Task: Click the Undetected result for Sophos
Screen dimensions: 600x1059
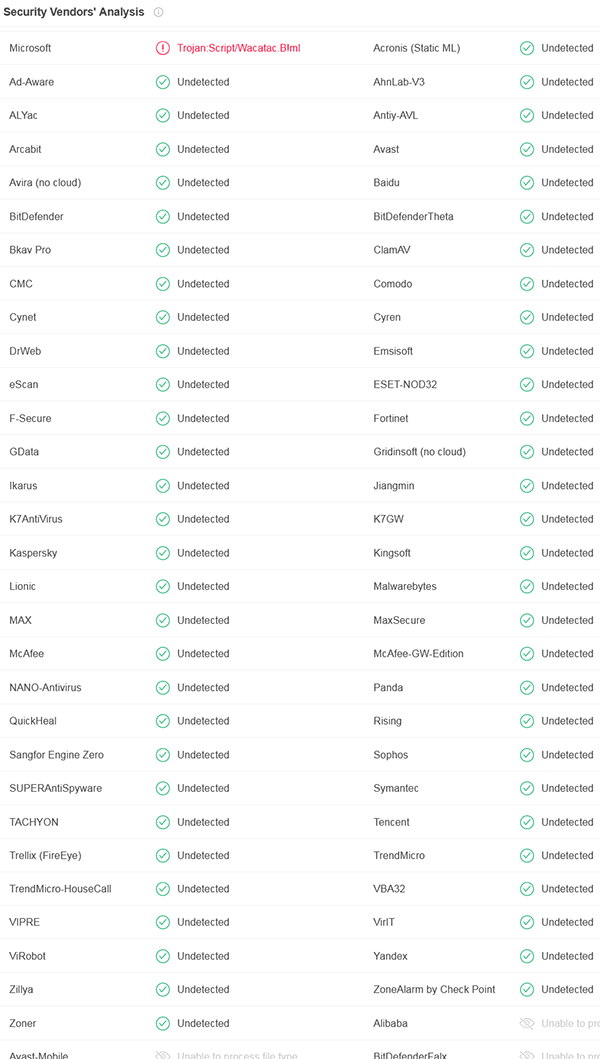Action: pyautogui.click(x=567, y=754)
